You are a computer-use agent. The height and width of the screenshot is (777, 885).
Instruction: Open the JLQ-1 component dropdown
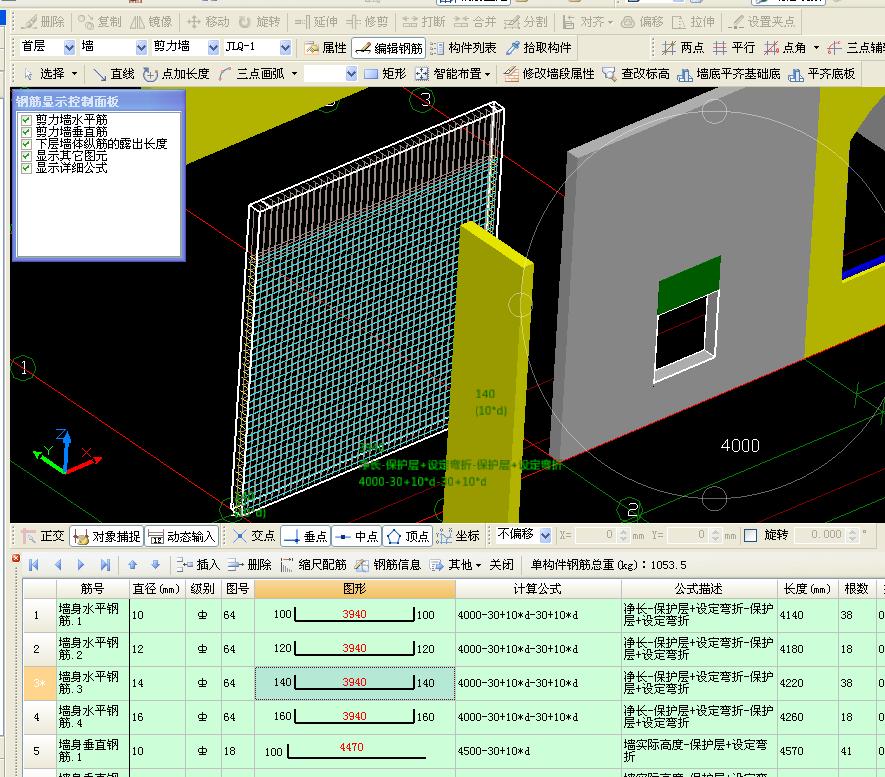point(286,47)
